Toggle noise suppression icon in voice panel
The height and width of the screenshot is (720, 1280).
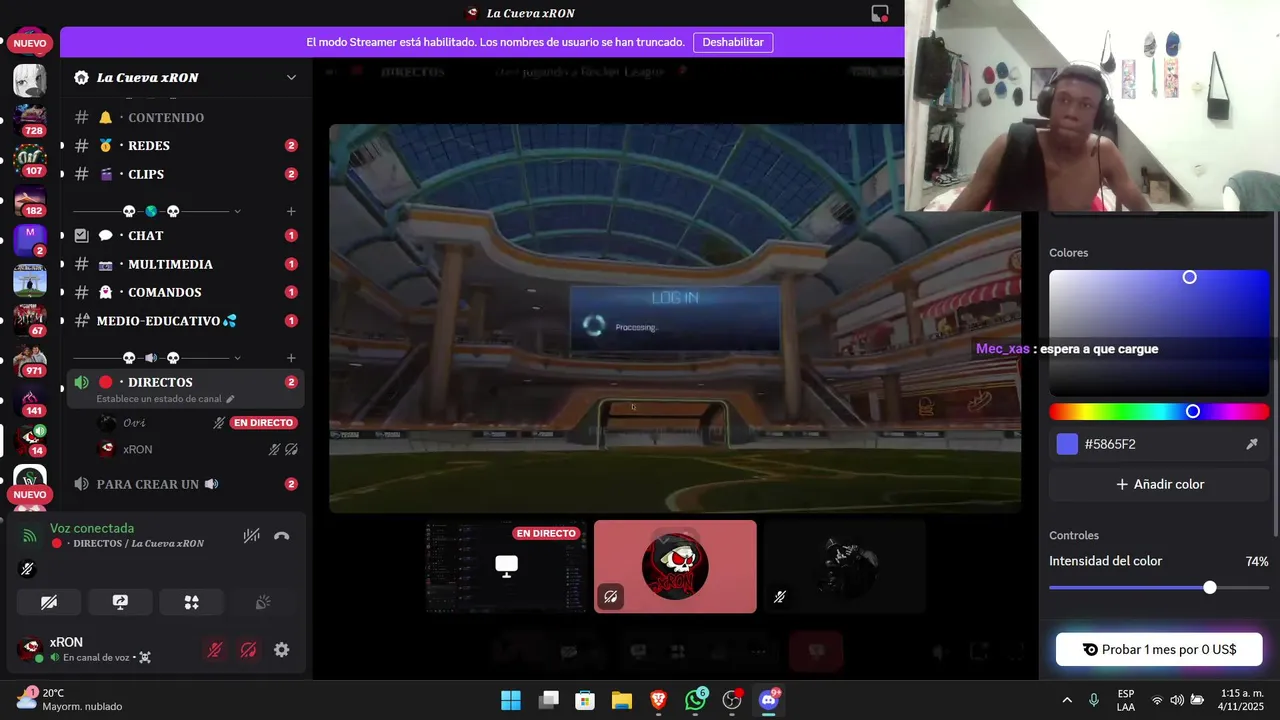click(x=252, y=536)
